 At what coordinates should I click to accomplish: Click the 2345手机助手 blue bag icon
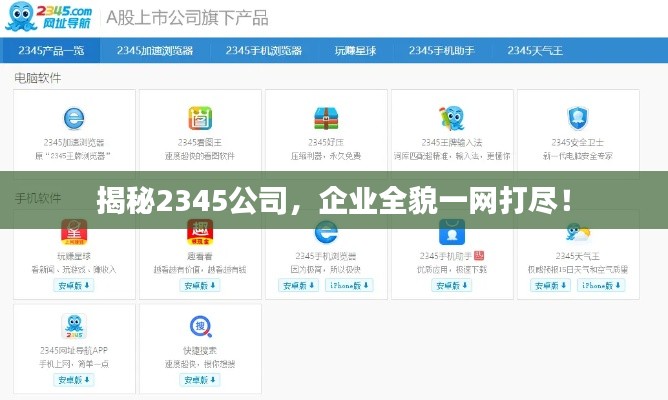pyautogui.click(x=452, y=232)
